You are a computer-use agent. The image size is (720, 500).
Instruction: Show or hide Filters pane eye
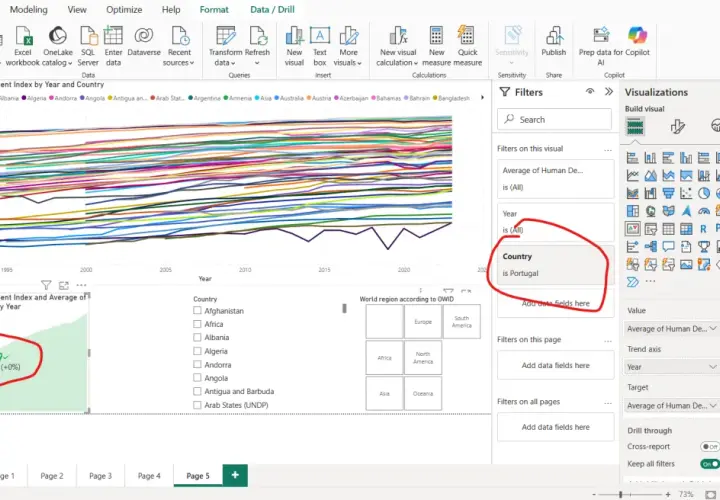pyautogui.click(x=590, y=92)
